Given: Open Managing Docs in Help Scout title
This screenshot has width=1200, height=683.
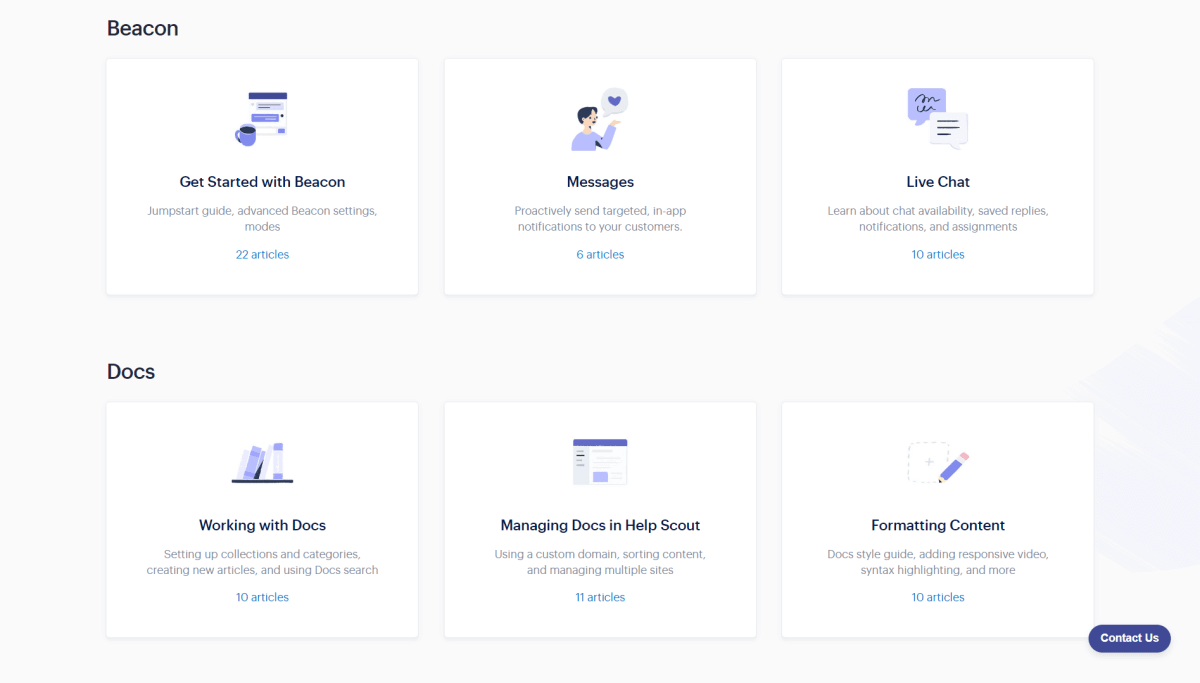Looking at the screenshot, I should click(600, 525).
